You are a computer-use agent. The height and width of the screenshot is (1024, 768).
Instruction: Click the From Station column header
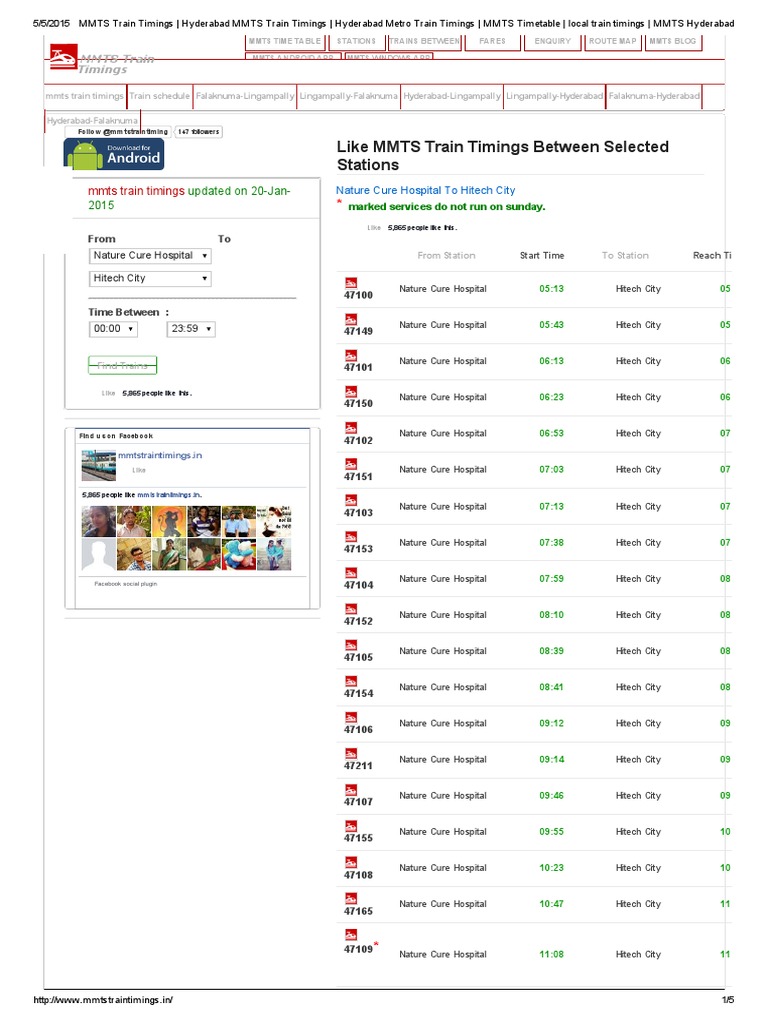click(x=447, y=256)
